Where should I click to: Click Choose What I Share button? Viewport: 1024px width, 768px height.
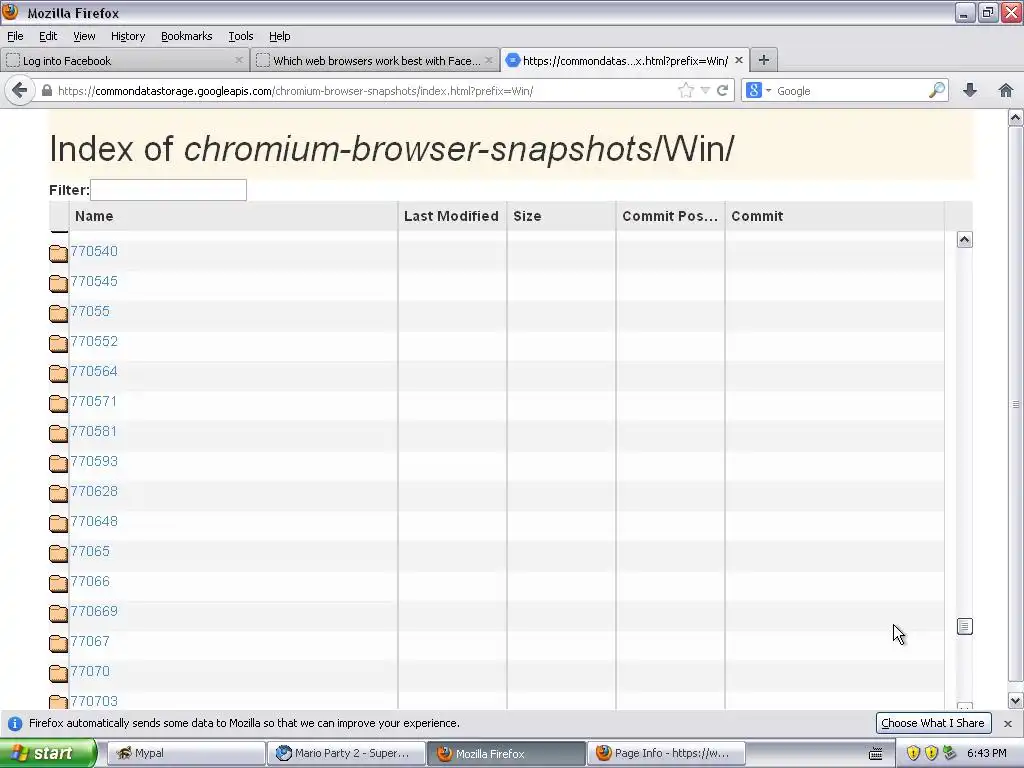tap(933, 723)
